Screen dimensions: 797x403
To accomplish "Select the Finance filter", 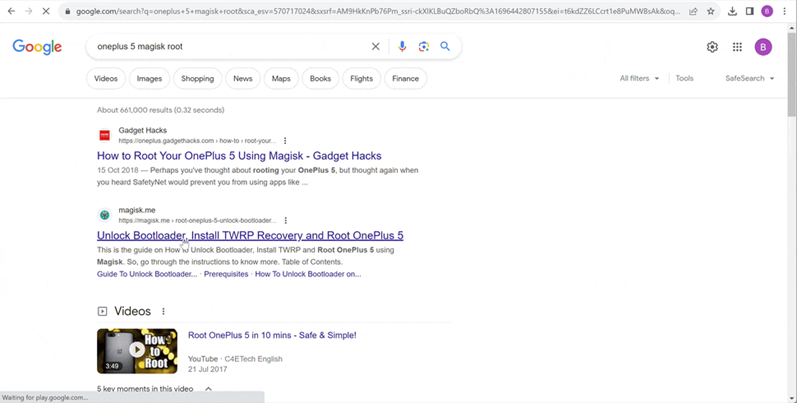I will (406, 78).
